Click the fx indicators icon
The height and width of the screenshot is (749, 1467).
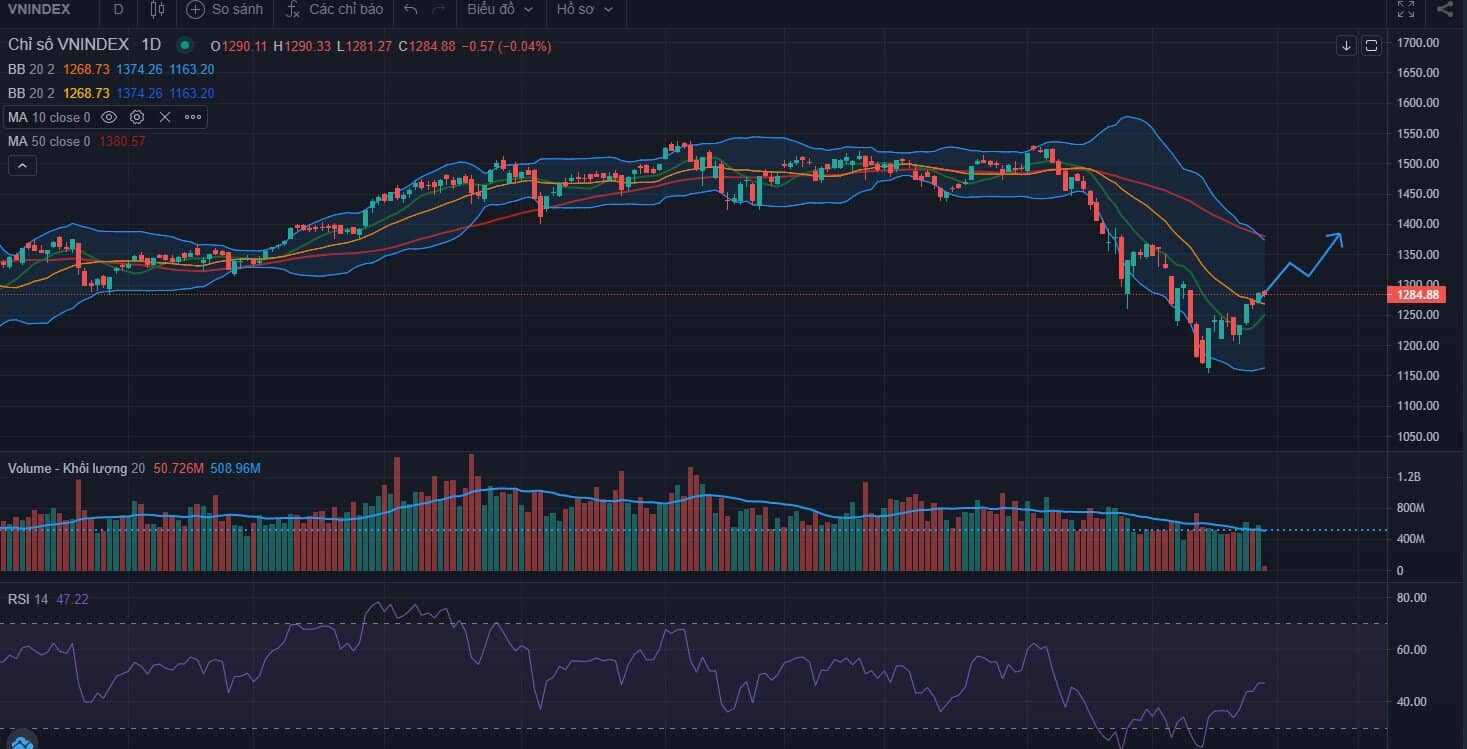coord(292,9)
